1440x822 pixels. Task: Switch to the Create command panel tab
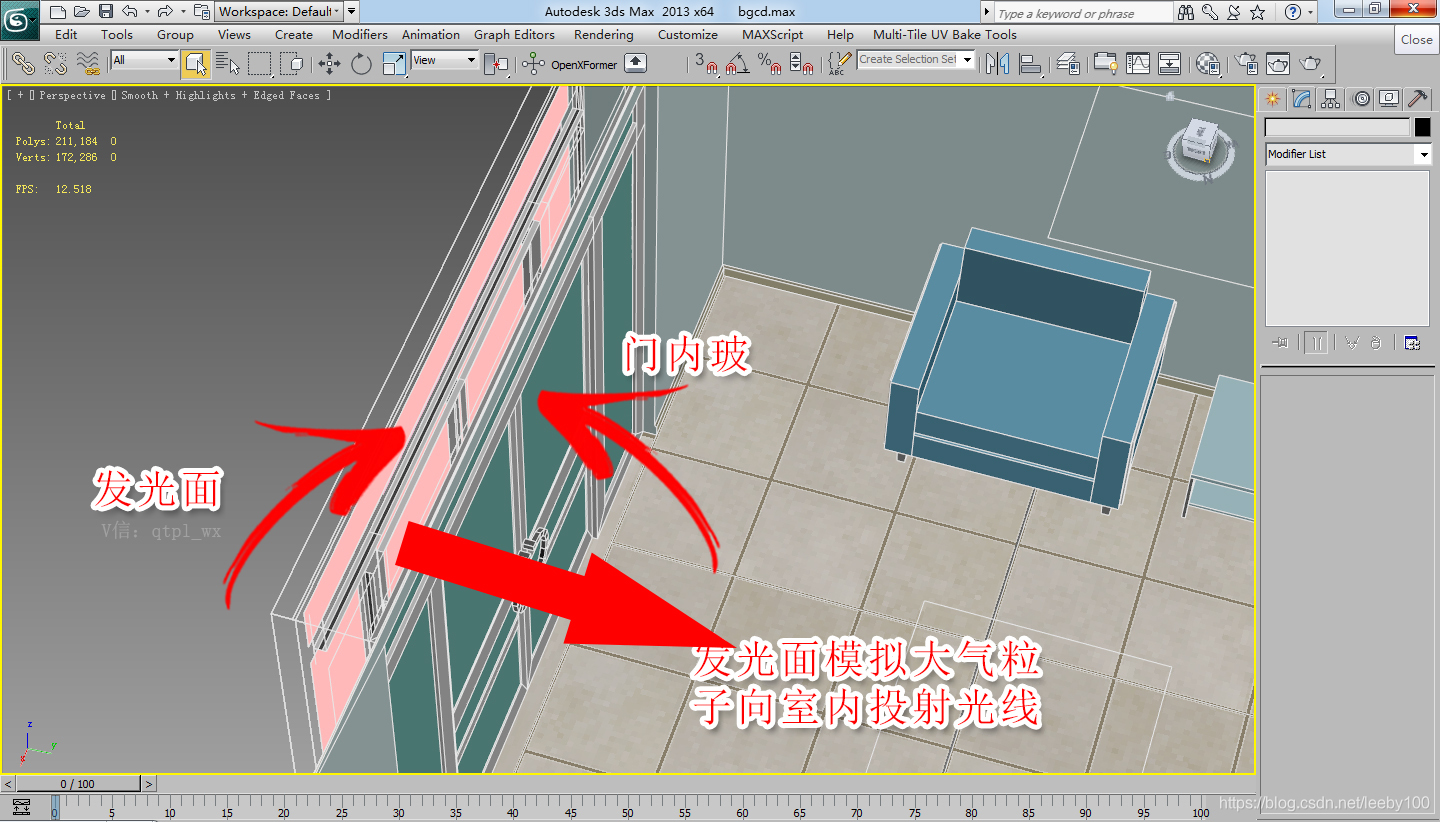1272,98
